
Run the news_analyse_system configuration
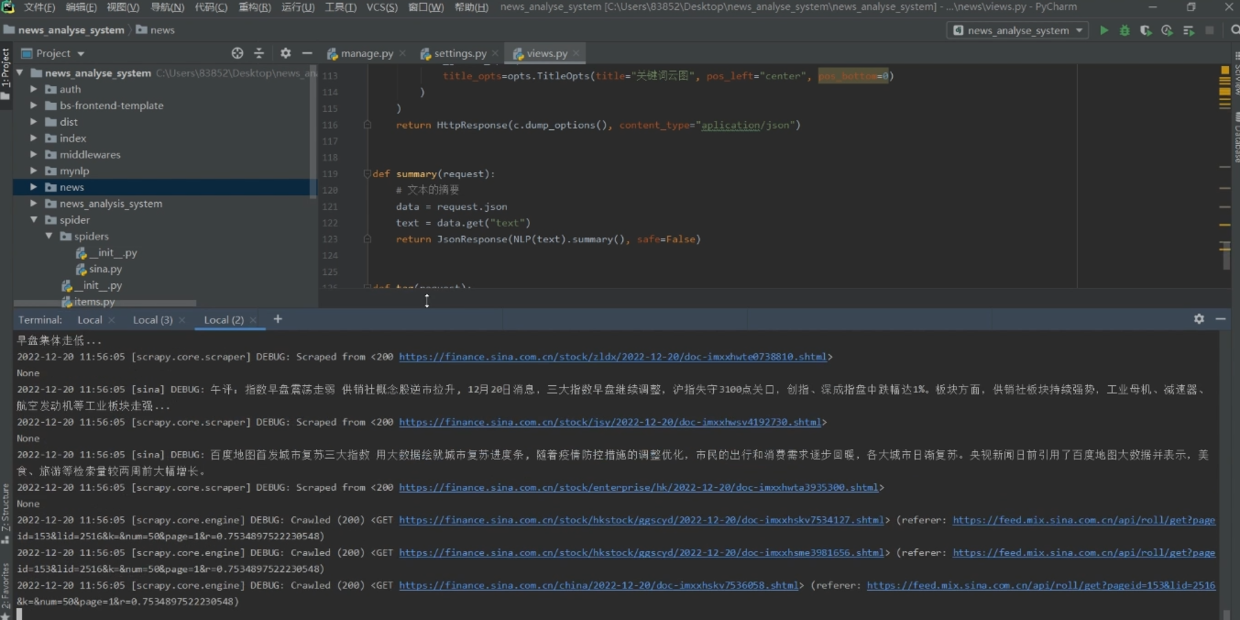tap(1104, 30)
